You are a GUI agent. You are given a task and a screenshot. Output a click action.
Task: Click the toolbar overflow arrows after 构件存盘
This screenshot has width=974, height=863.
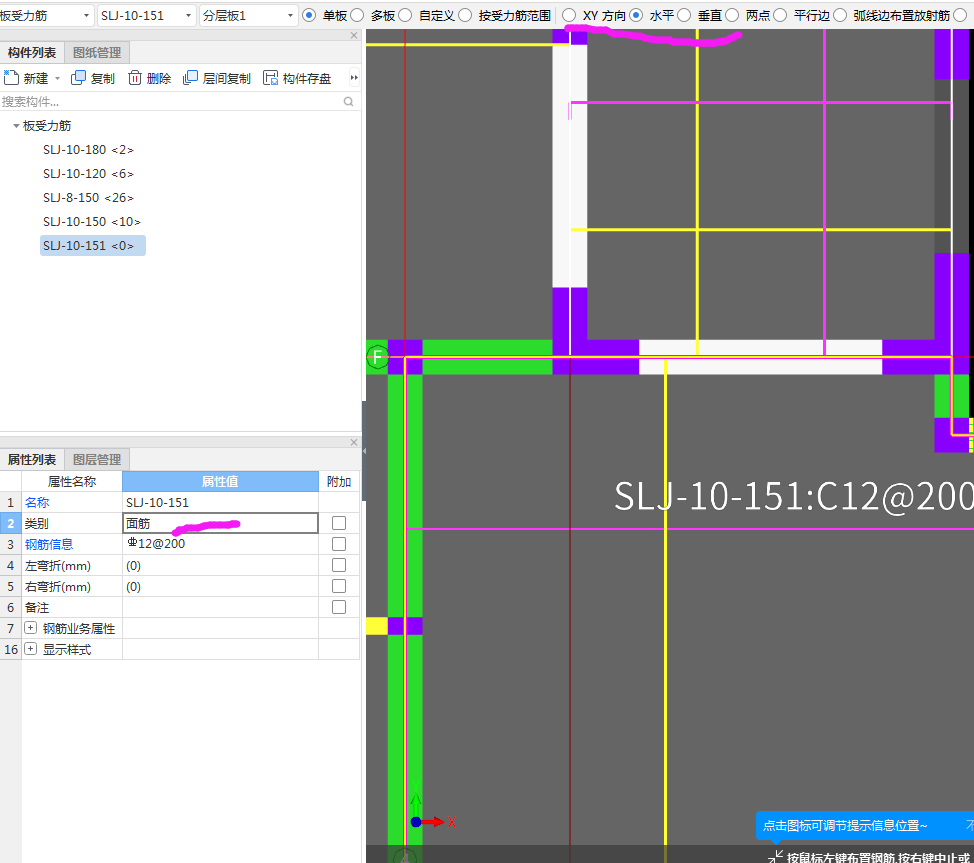[353, 78]
